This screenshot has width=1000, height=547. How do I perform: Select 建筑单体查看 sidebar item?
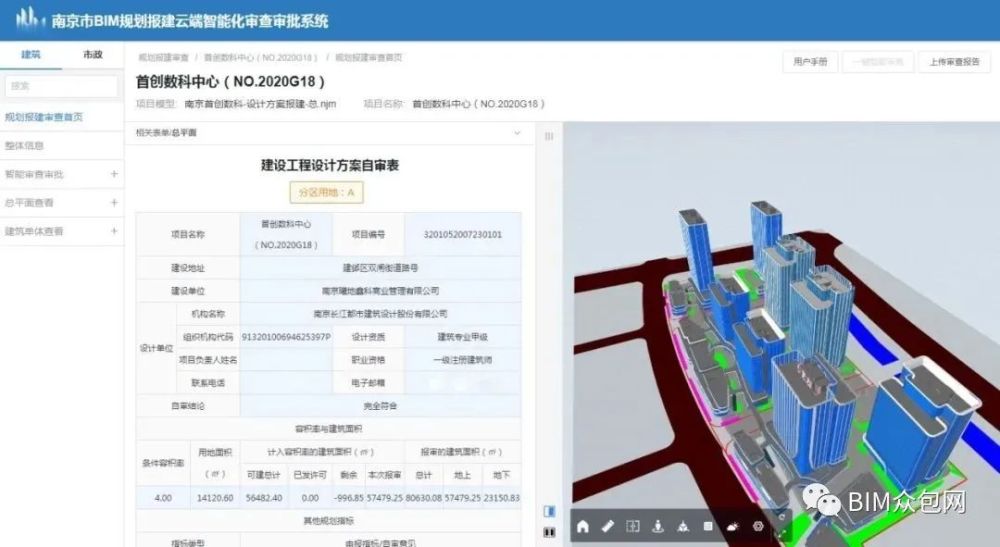(x=34, y=231)
